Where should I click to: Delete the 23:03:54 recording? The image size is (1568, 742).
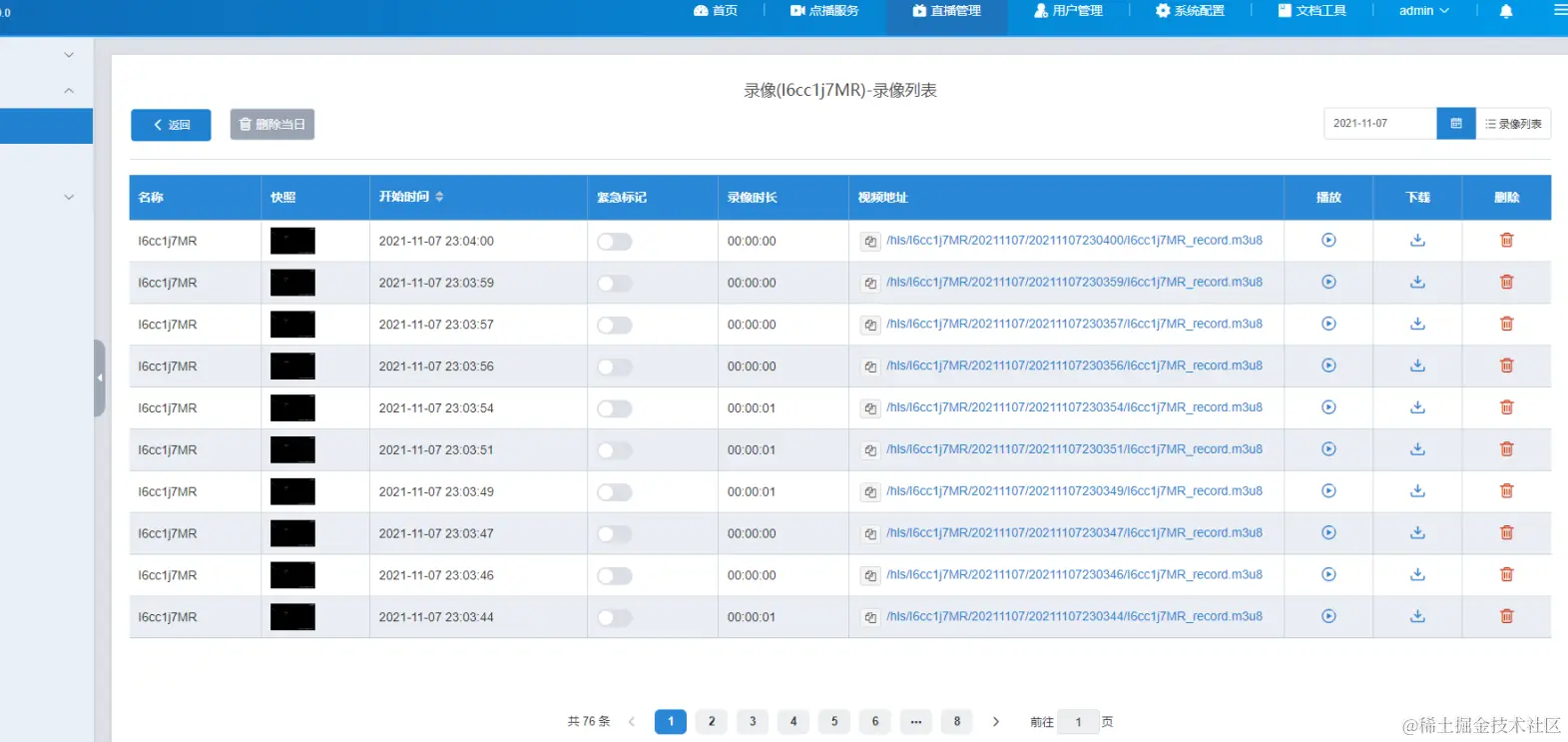coord(1507,407)
